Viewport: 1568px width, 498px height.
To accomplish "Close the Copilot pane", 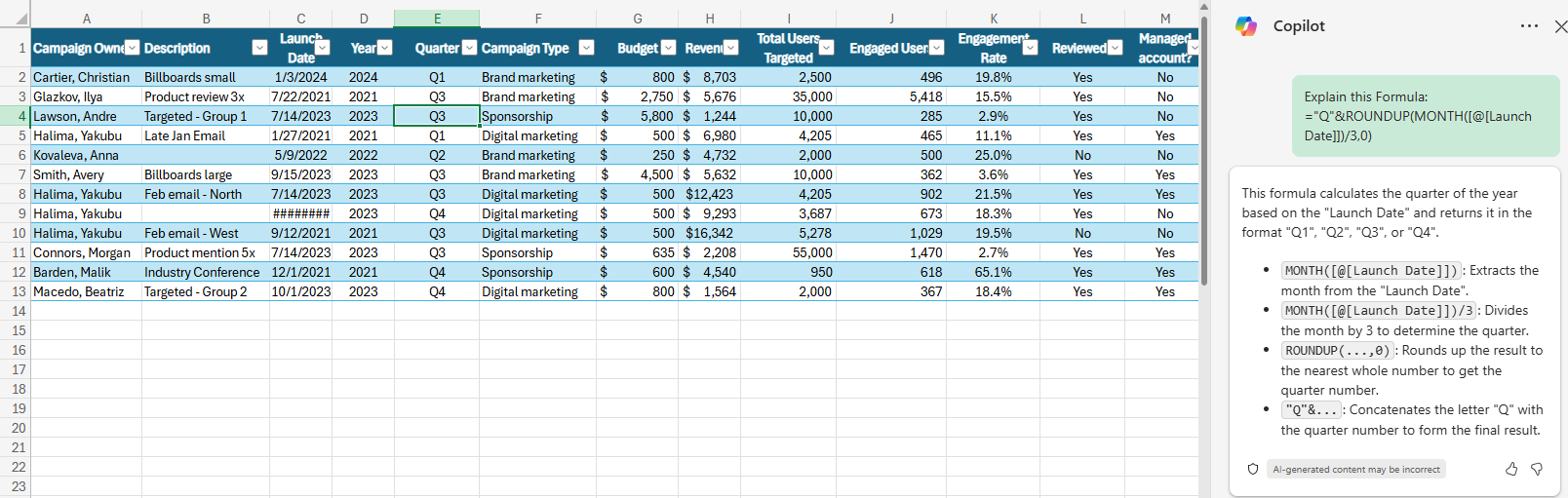I will click(1560, 26).
